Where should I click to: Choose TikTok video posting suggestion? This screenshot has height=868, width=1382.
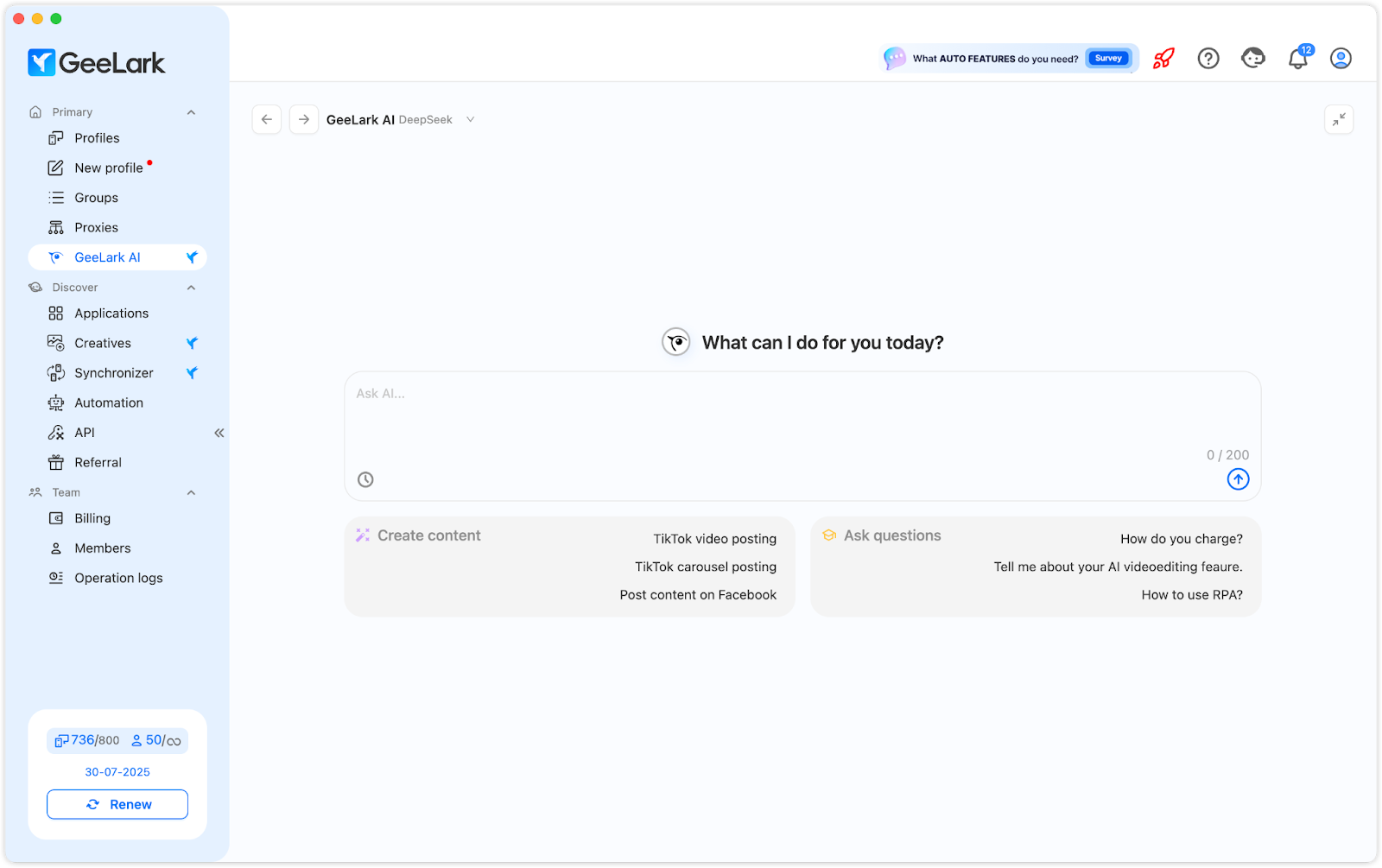coord(714,539)
